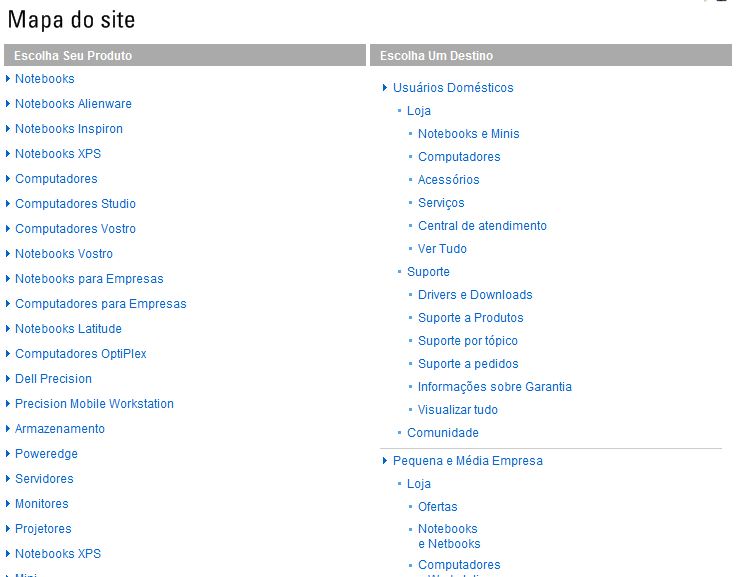This screenshot has width=743, height=577.
Task: Click arrow beside Usuários Domésticos
Action: (x=385, y=88)
